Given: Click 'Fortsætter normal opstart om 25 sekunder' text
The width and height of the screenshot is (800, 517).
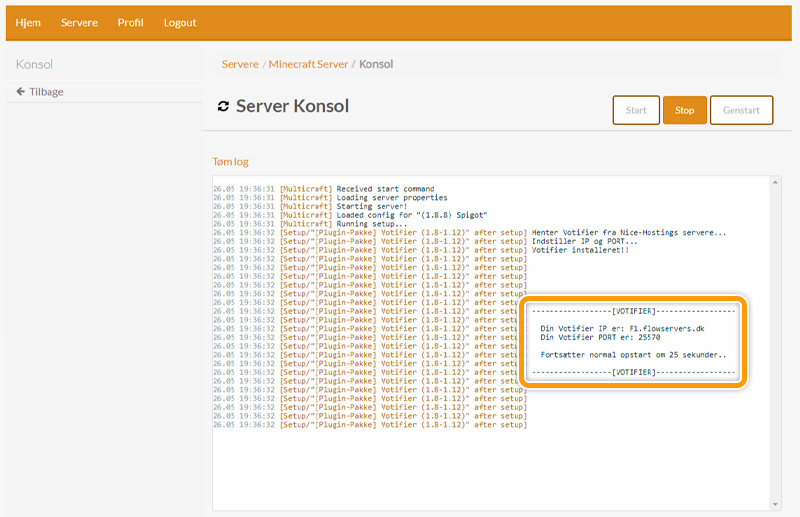Looking at the screenshot, I should pos(633,355).
